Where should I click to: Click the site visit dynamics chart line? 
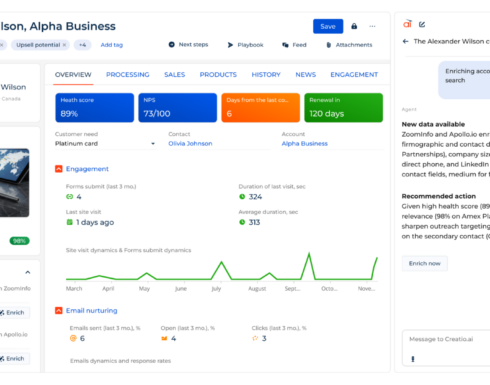(x=222, y=267)
